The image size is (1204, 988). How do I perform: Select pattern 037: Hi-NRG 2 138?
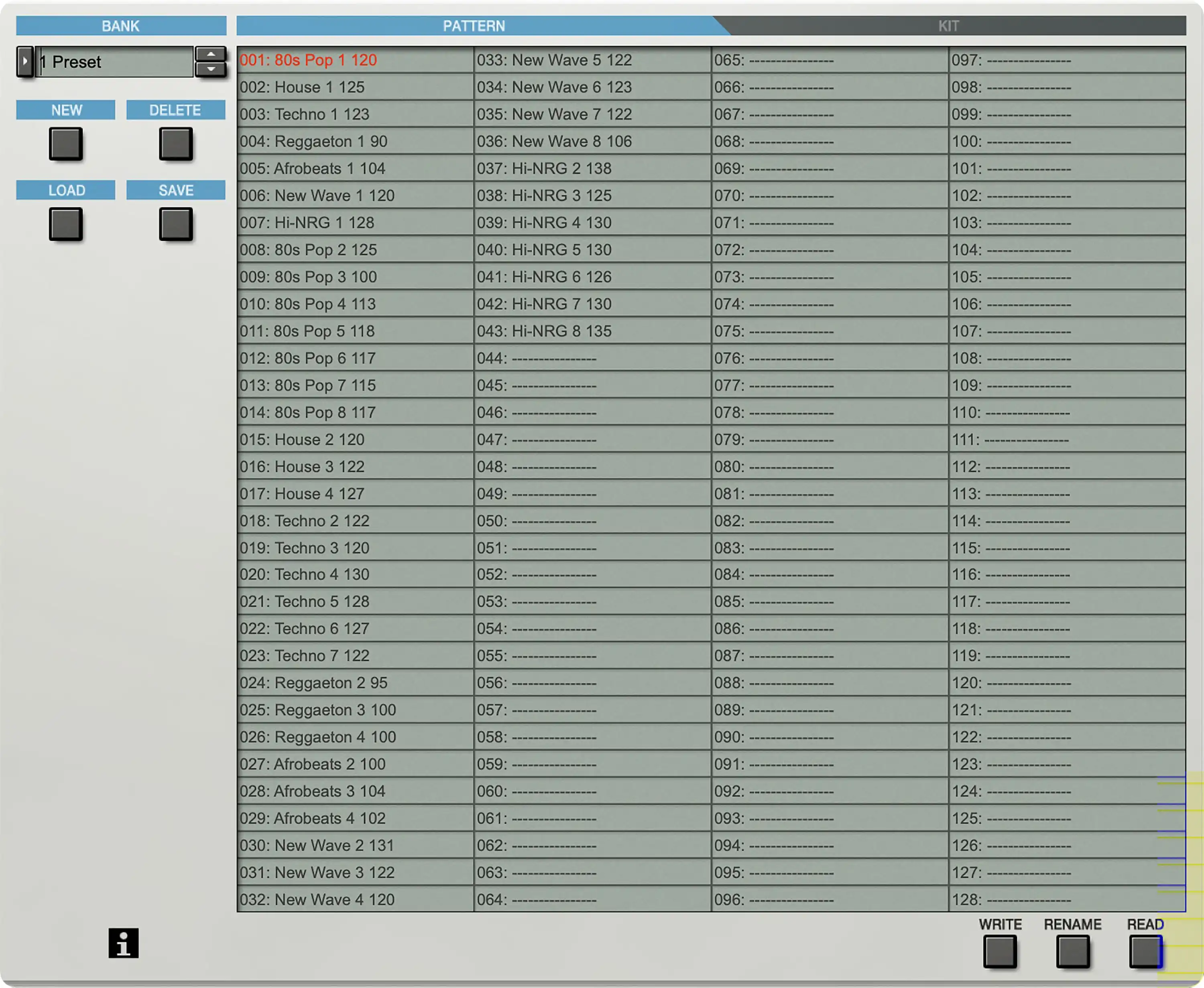(593, 168)
